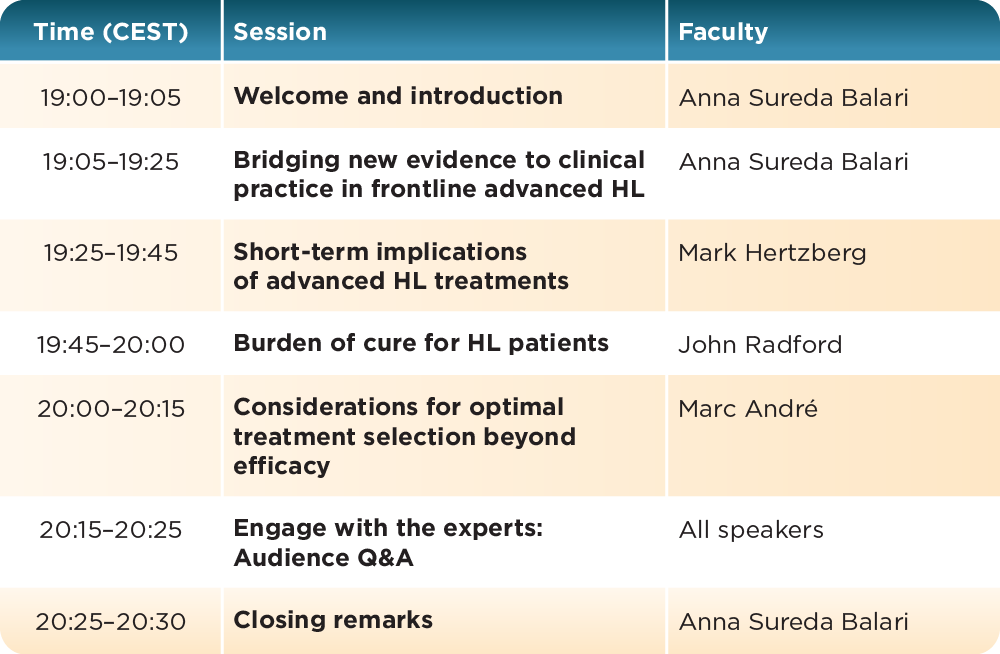This screenshot has width=1000, height=654.
Task: Open Bridging new evidence to clinical practice session
Action: click(x=439, y=174)
